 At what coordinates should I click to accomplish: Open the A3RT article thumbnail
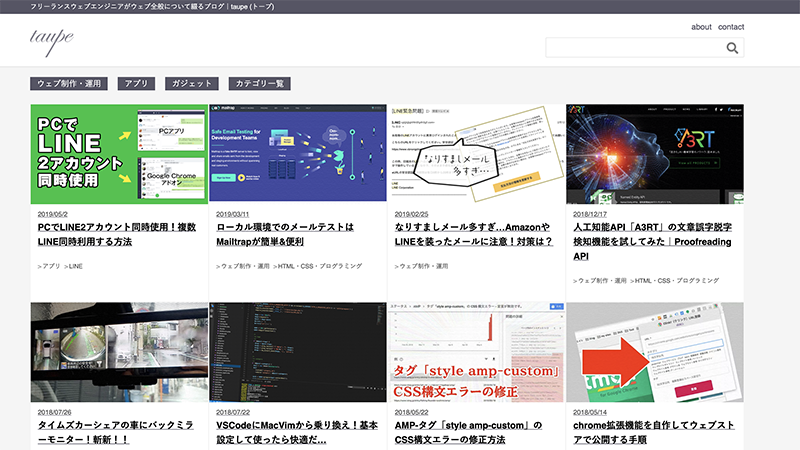click(x=655, y=154)
